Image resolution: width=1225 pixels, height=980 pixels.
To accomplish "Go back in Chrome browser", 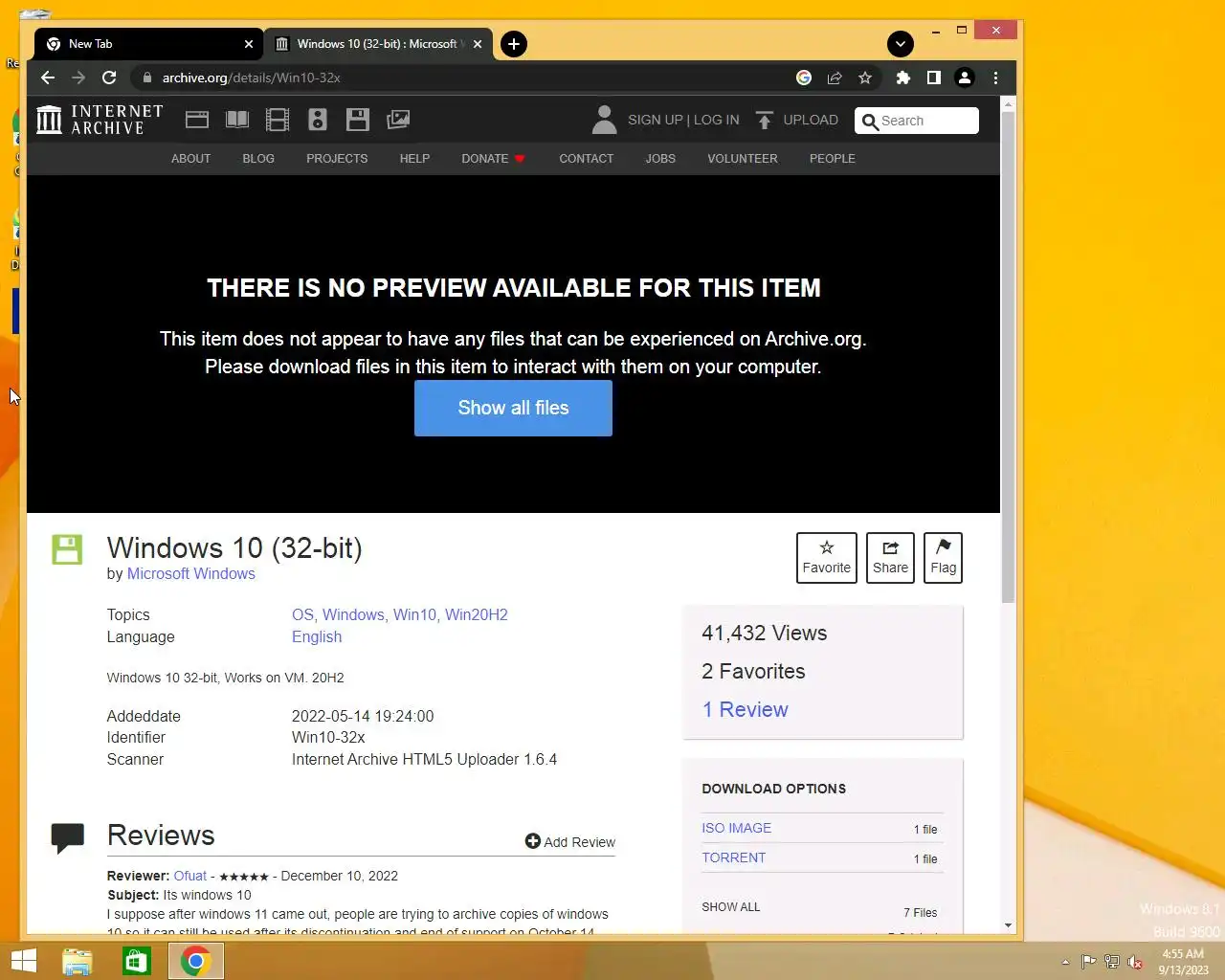I will [x=48, y=78].
